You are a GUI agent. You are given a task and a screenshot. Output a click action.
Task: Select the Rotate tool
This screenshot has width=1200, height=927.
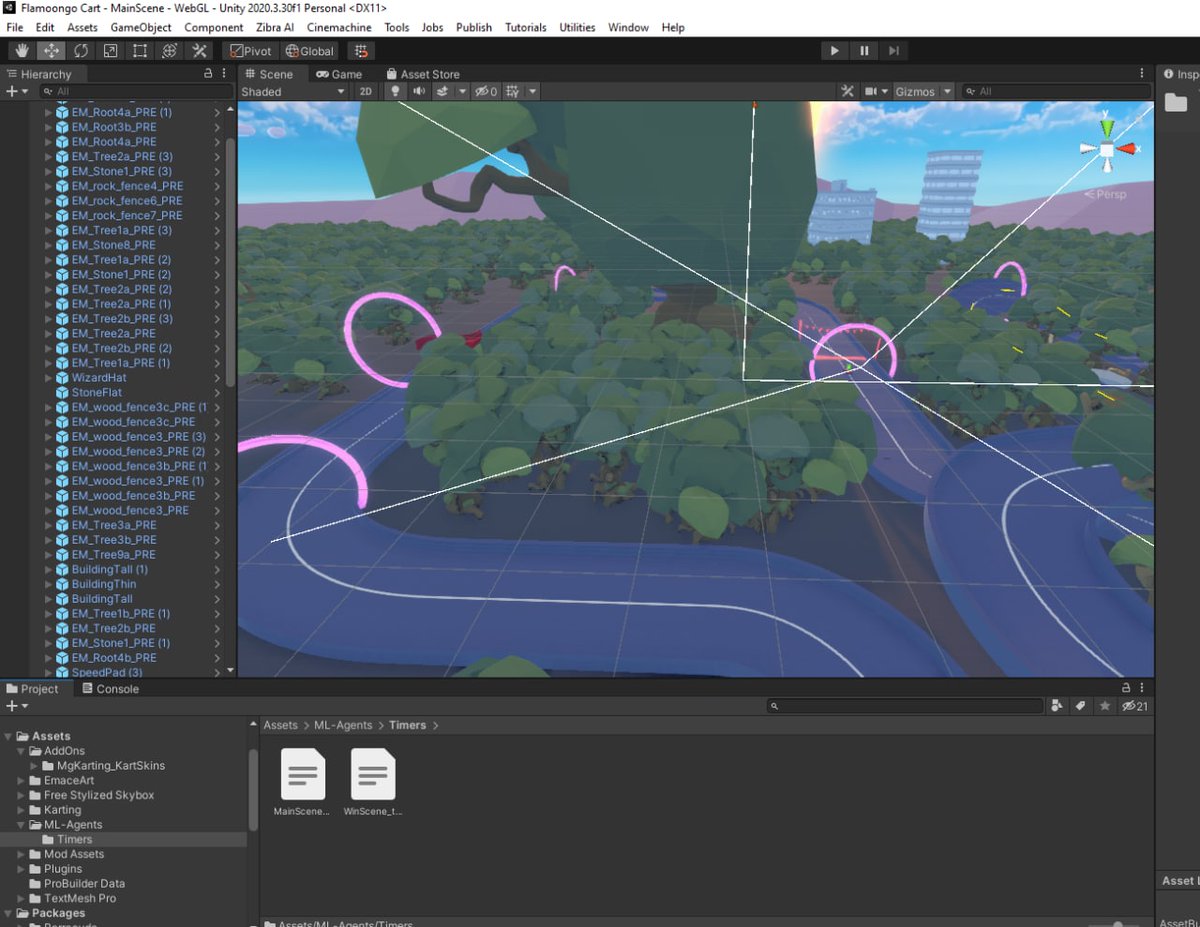[x=81, y=51]
